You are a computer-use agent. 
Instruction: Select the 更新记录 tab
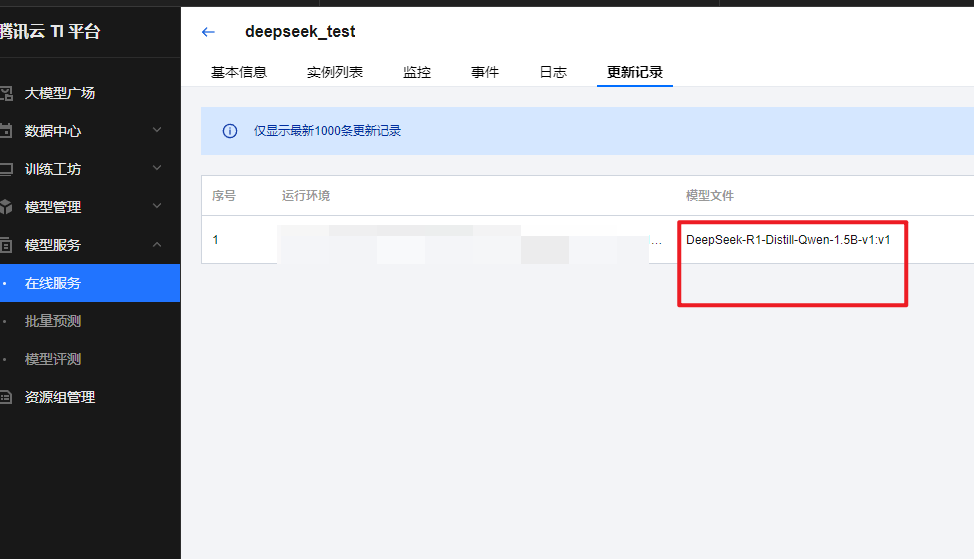(635, 73)
